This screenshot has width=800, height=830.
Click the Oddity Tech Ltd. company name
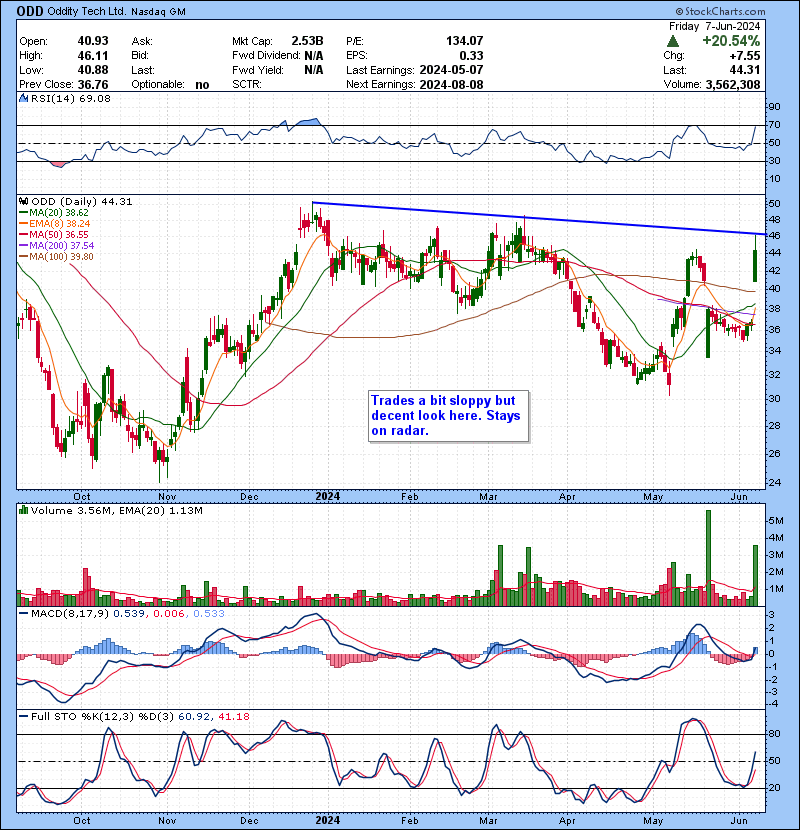87,11
